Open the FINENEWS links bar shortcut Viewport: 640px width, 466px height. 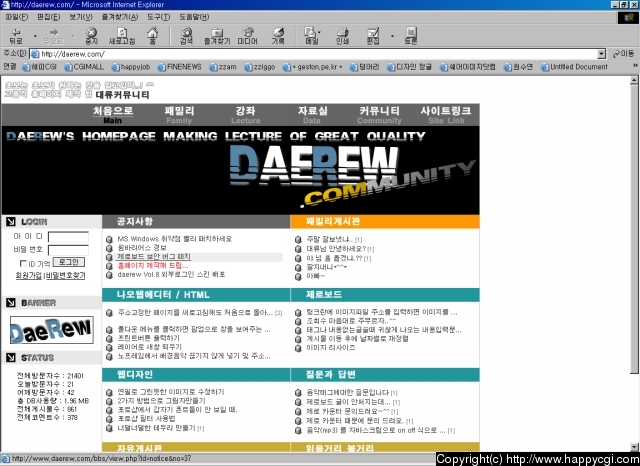180,67
